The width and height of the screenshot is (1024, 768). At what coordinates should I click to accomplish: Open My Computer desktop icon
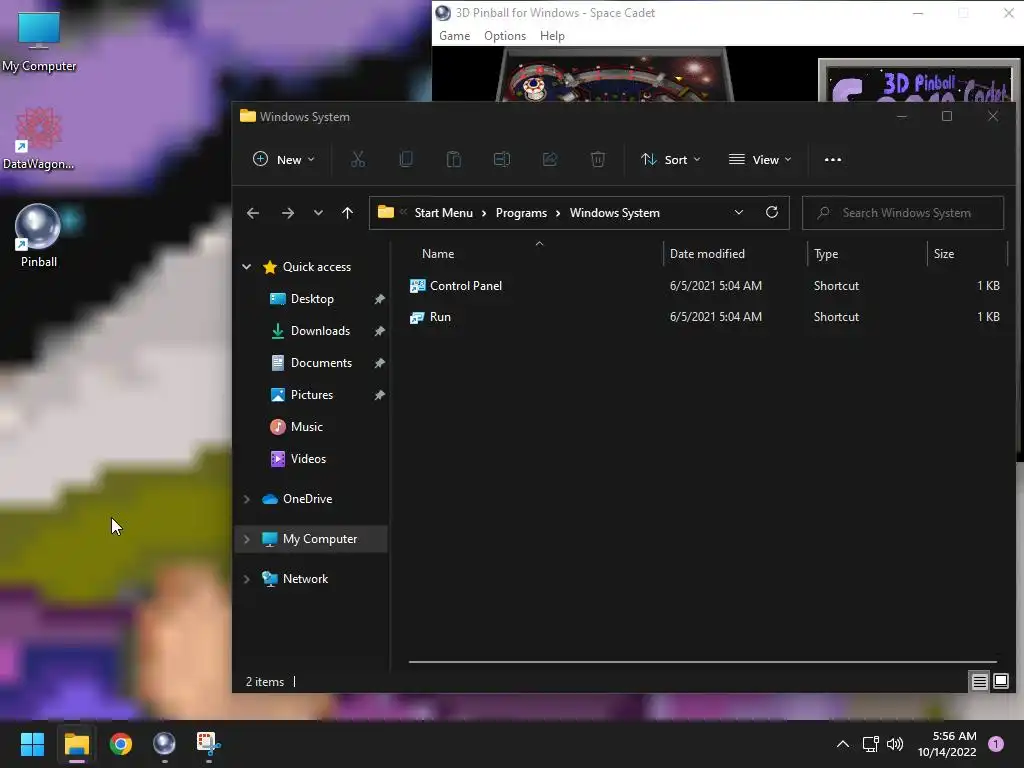click(39, 41)
